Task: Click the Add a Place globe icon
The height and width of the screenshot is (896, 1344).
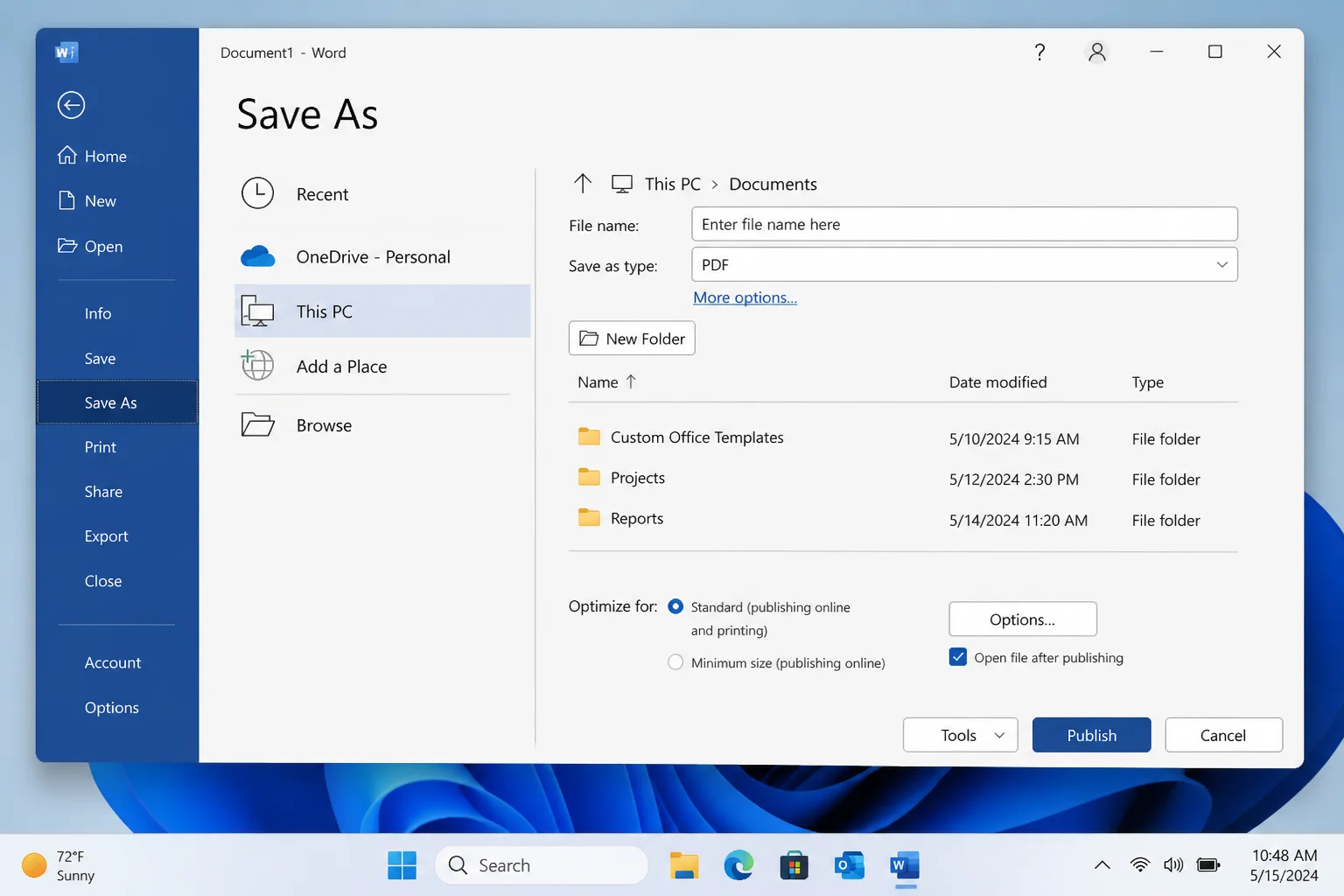Action: click(257, 365)
